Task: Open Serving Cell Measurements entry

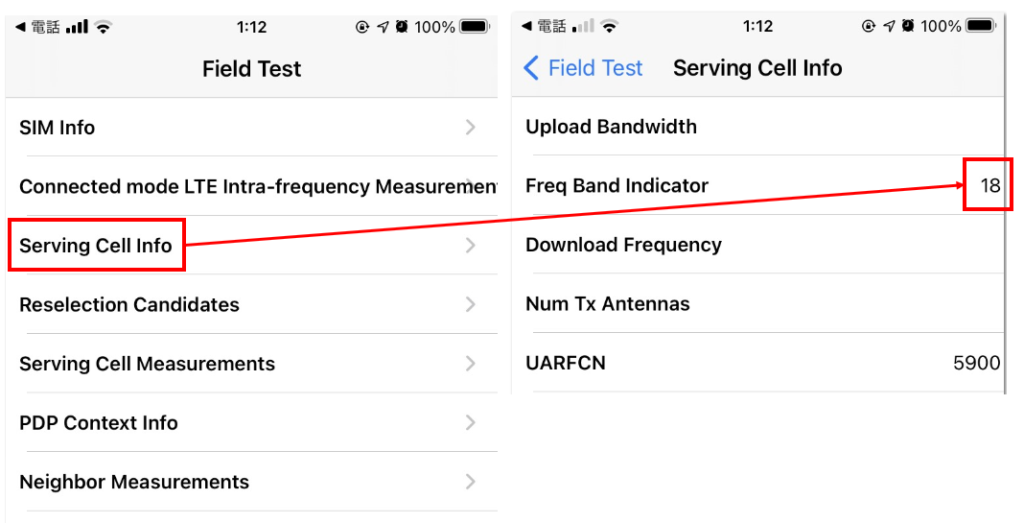Action: [x=251, y=364]
